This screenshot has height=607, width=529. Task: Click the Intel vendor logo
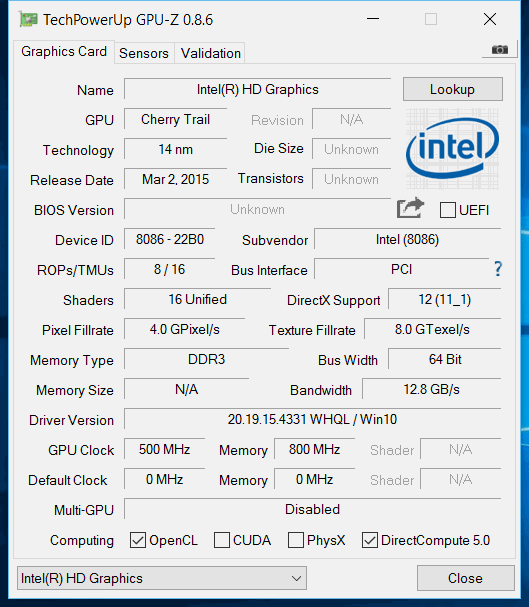(x=452, y=148)
